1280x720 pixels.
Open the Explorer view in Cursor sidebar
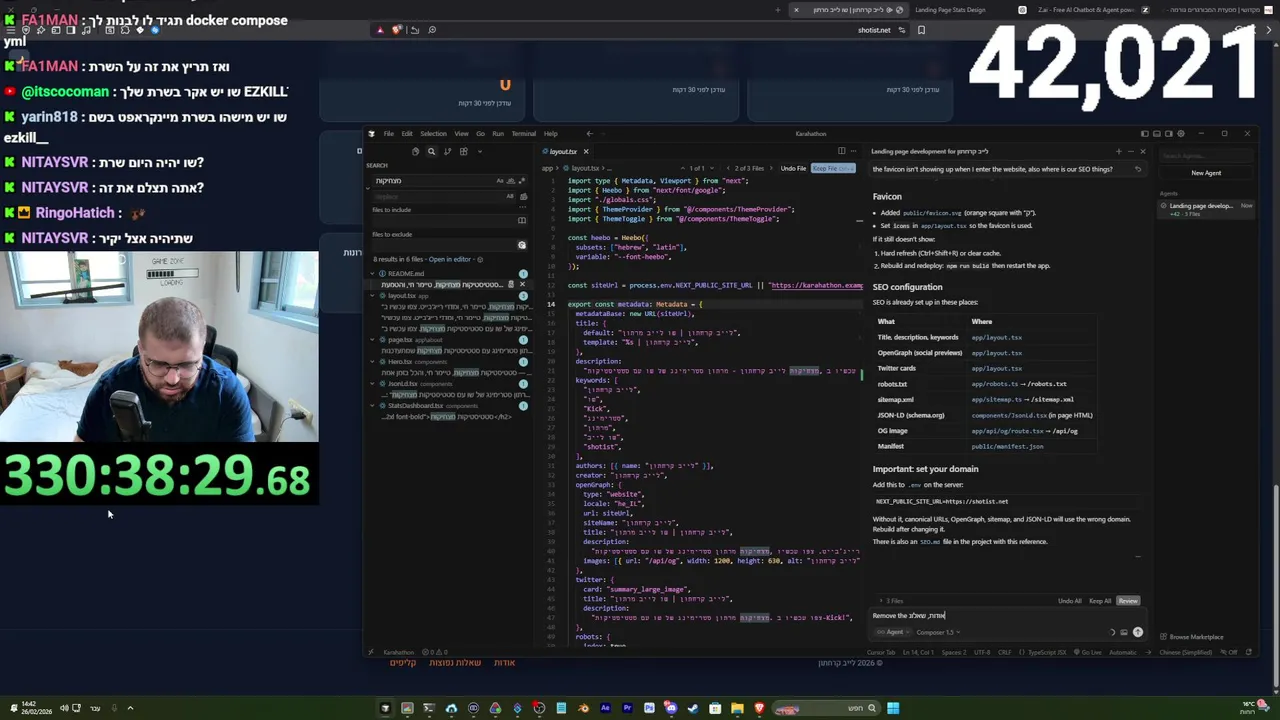(x=415, y=151)
